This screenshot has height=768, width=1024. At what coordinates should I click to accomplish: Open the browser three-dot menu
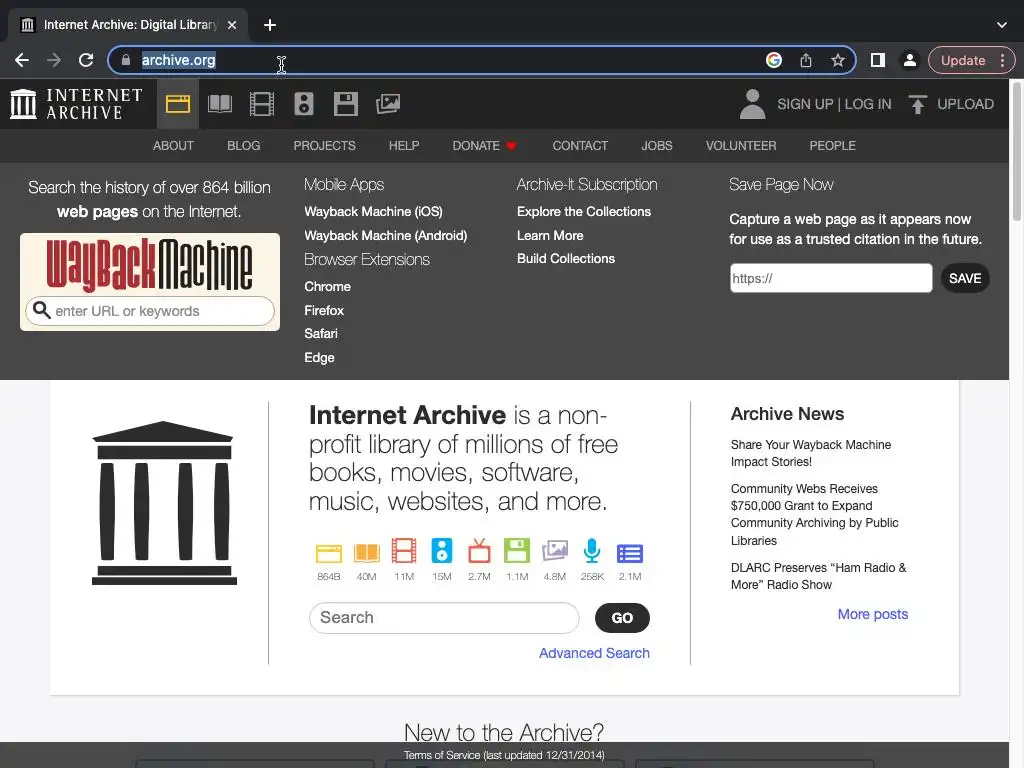pos(1002,60)
